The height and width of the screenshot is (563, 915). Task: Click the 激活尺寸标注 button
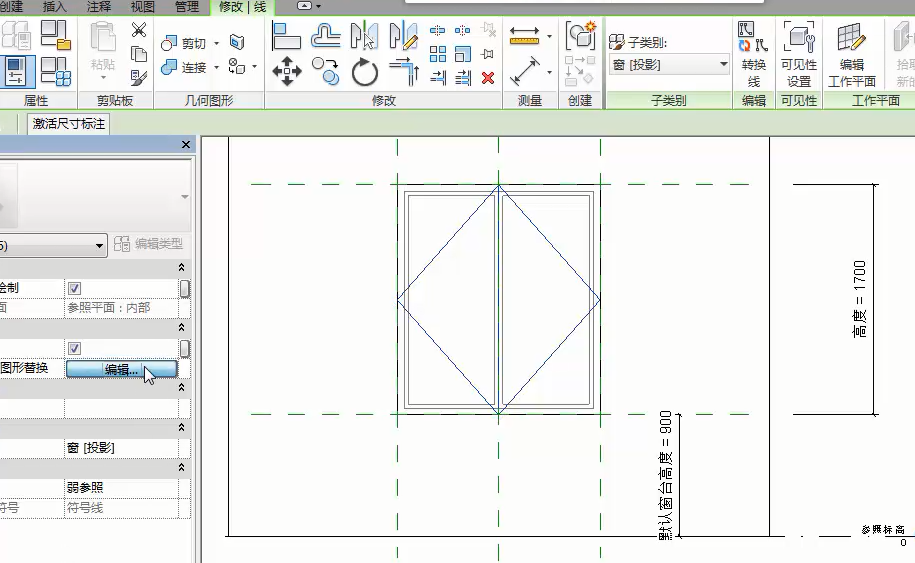tap(68, 124)
